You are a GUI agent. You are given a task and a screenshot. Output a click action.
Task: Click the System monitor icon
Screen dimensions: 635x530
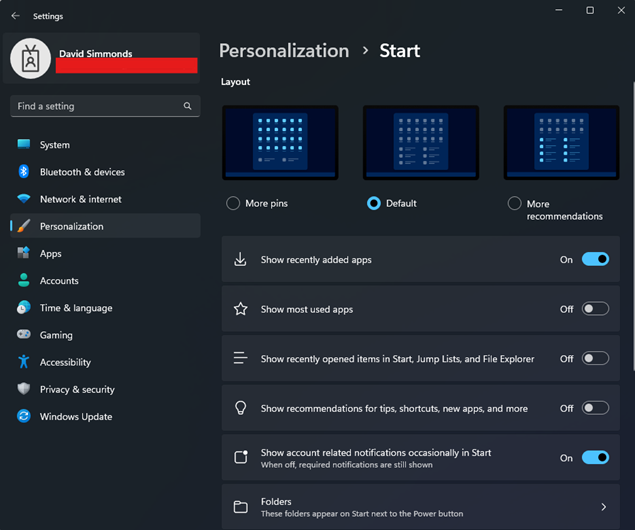[23, 144]
